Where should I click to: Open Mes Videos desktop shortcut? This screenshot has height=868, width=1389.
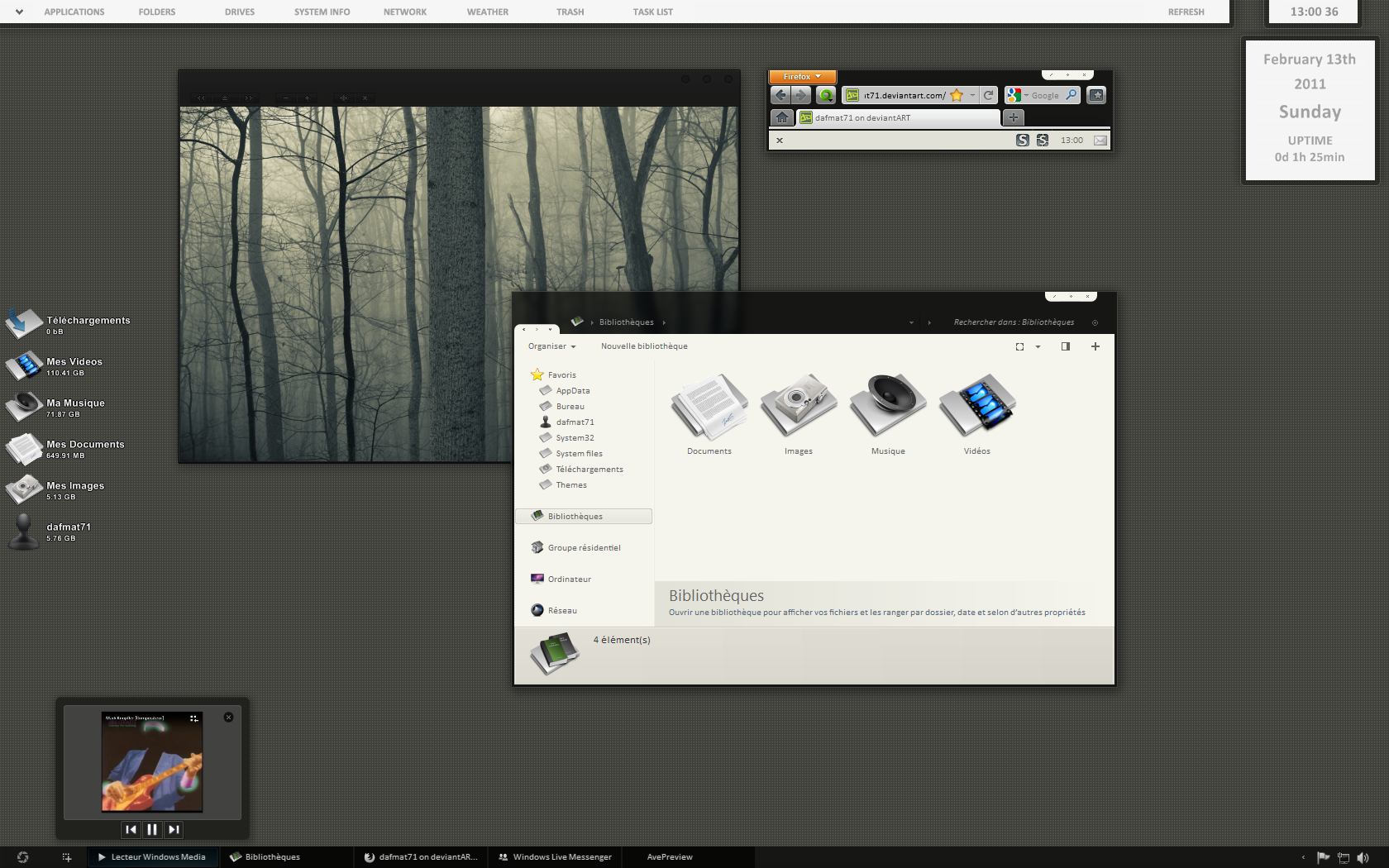click(55, 365)
